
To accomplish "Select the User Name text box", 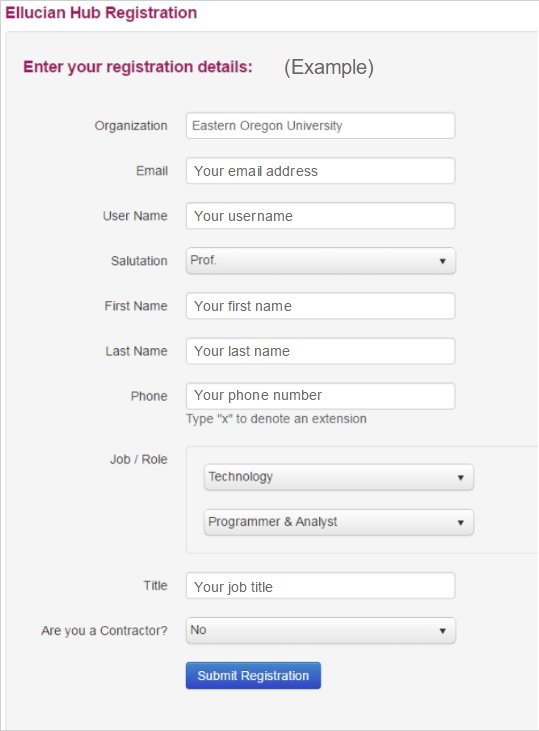I will click(x=320, y=216).
